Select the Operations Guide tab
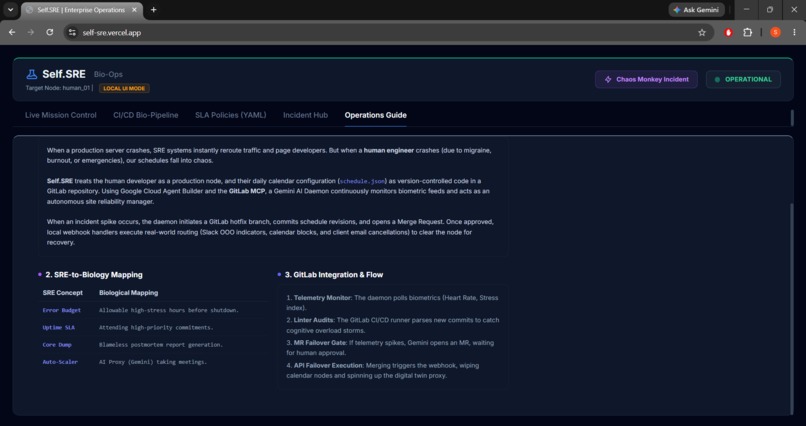806x426 pixels. click(x=375, y=115)
